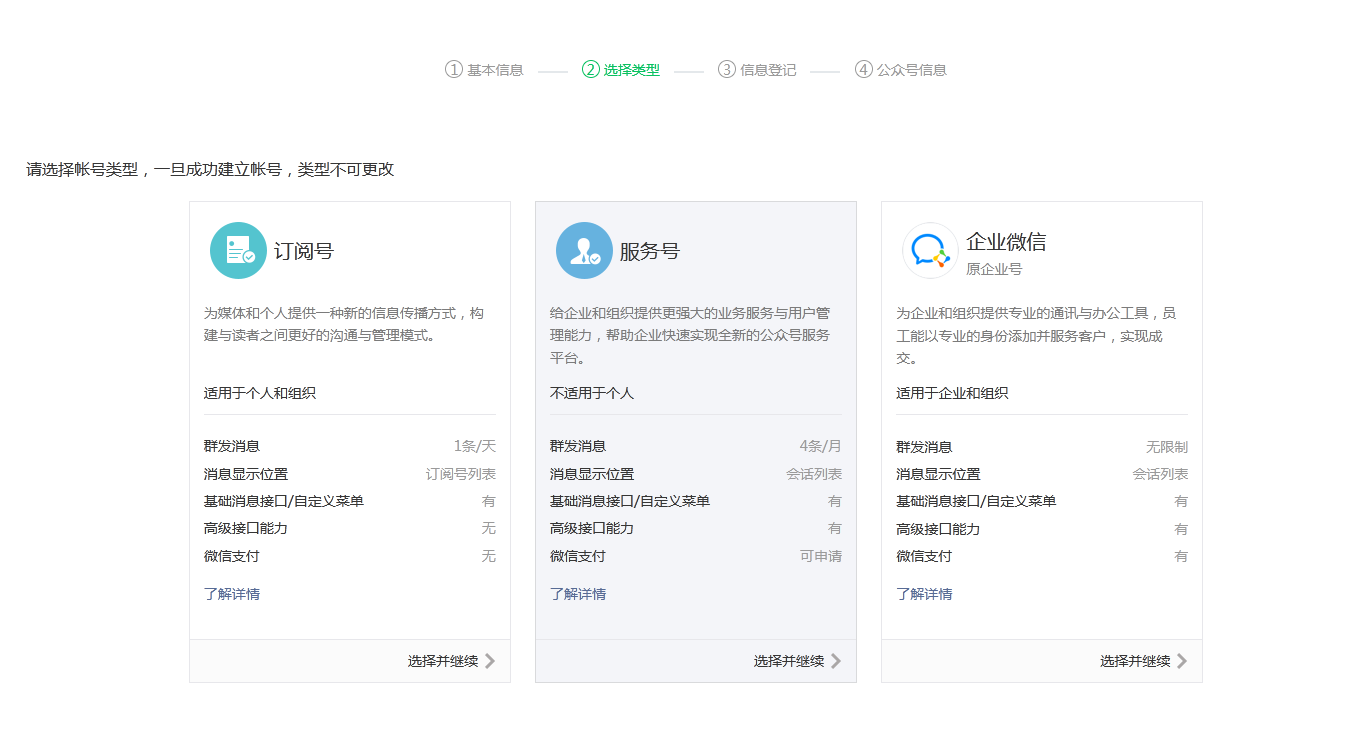
Task: Select the 选择类型 step label
Action: coord(632,70)
